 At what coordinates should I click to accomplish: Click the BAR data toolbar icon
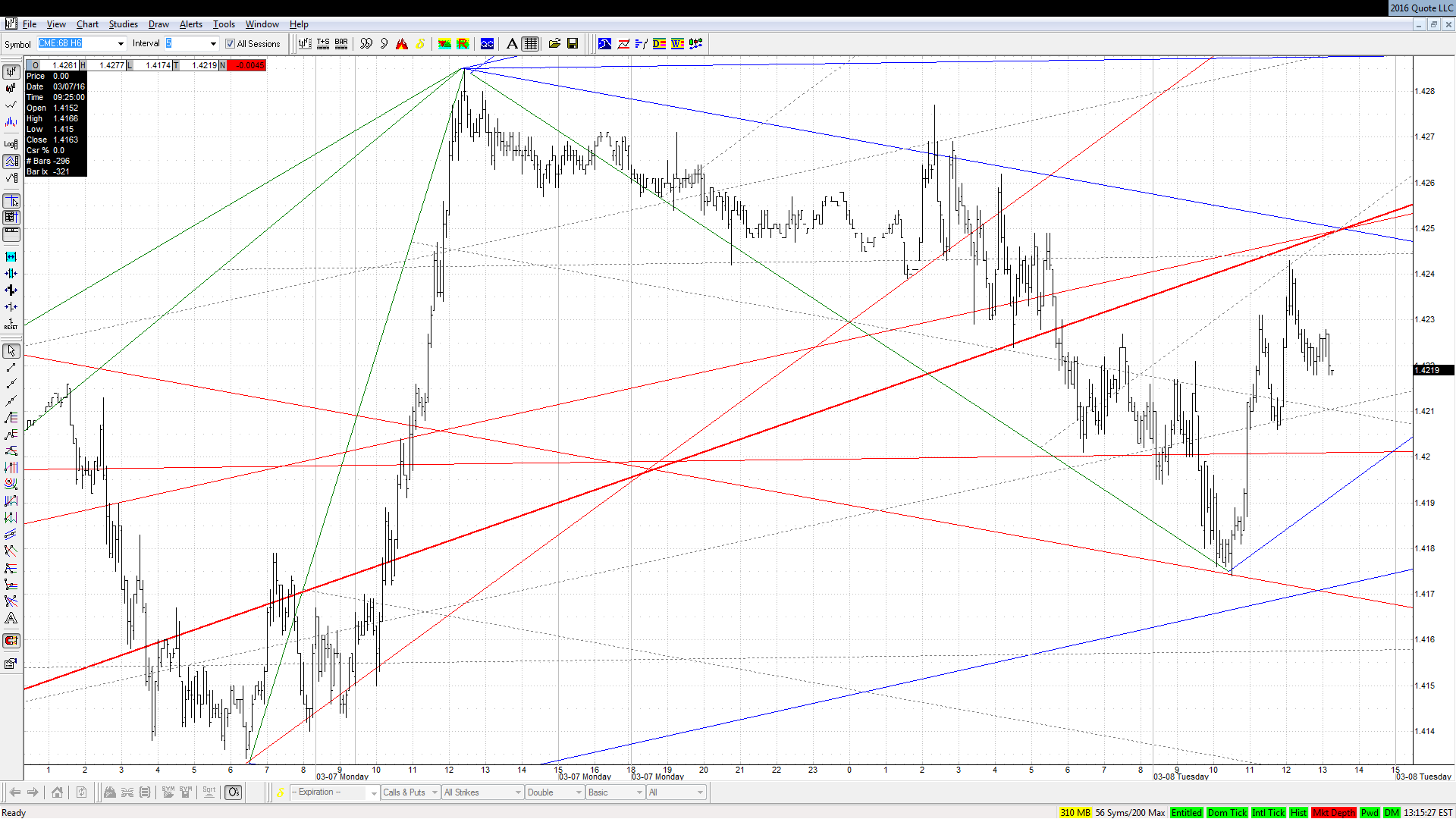pyautogui.click(x=341, y=44)
